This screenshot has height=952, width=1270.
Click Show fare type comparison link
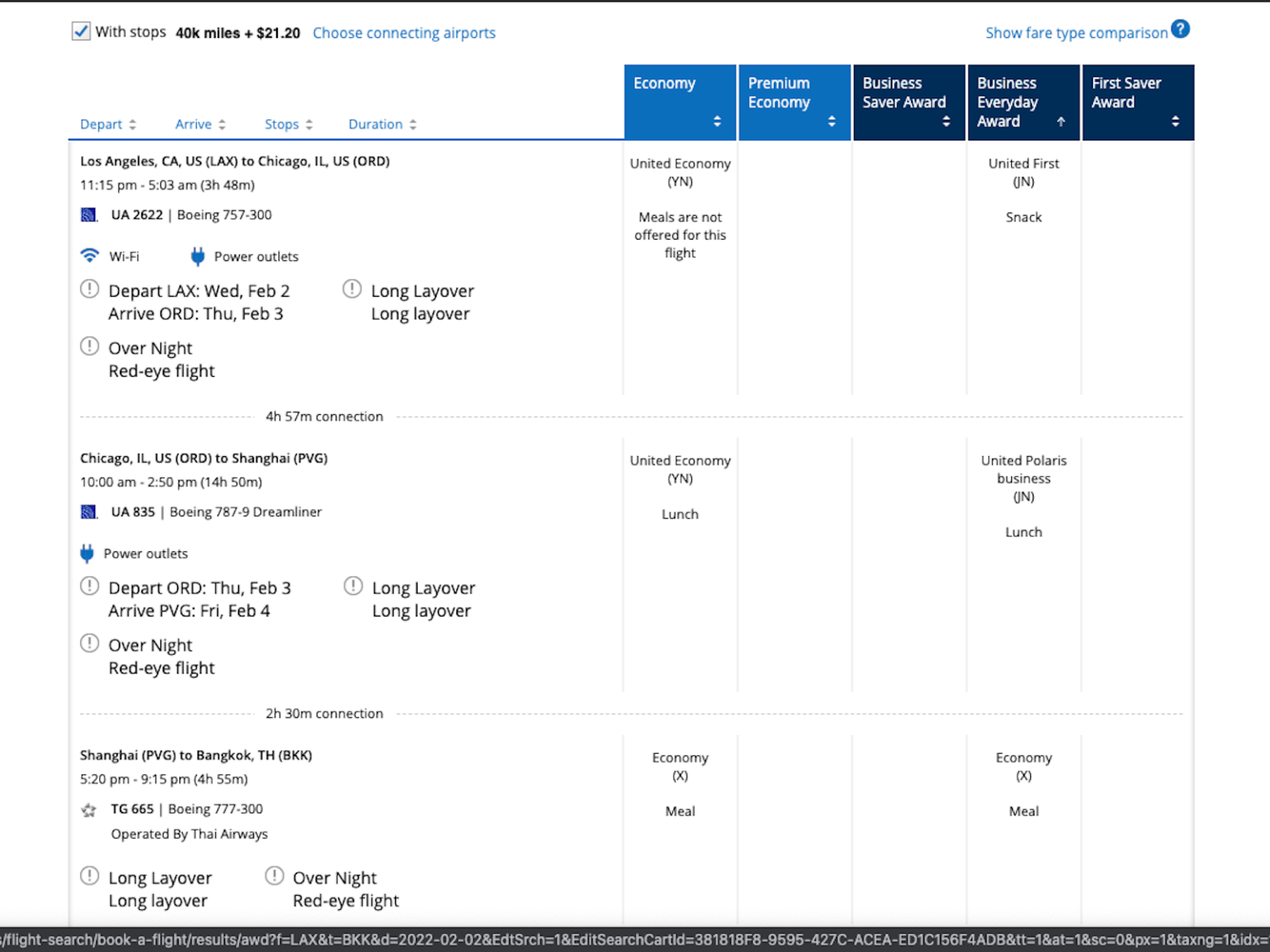click(x=1076, y=33)
